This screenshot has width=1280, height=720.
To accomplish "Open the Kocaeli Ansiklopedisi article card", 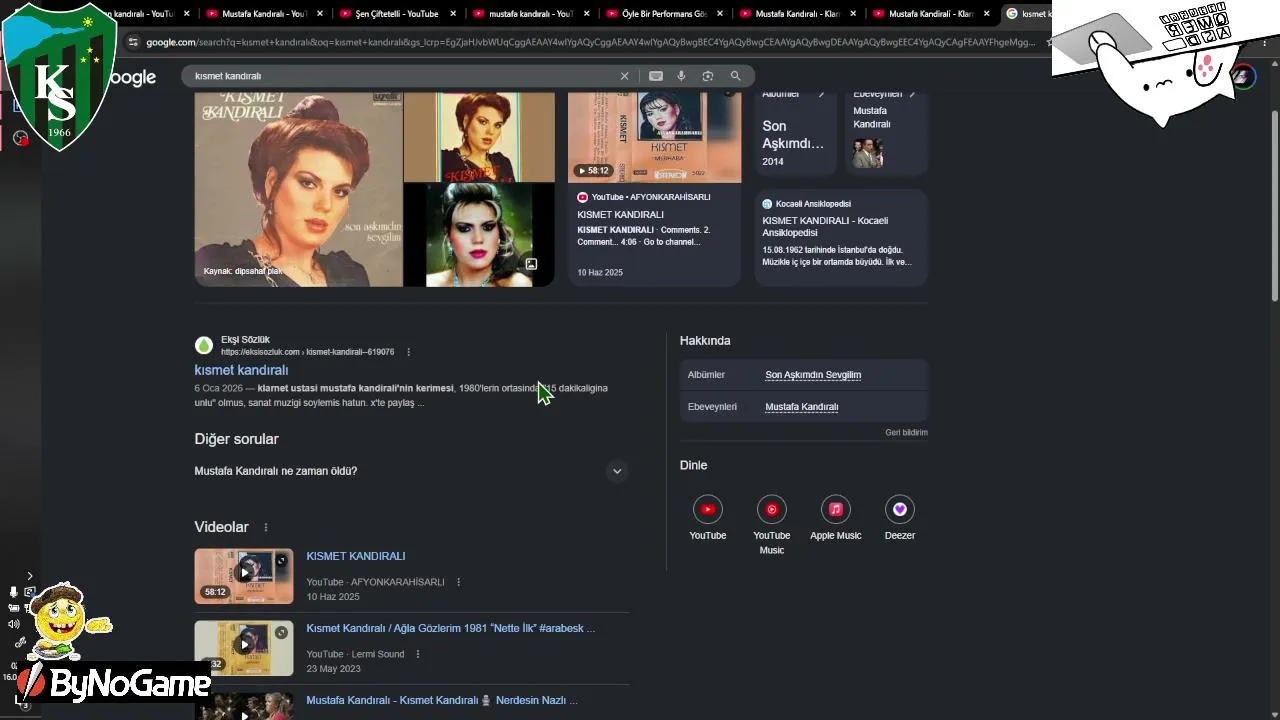I will [x=841, y=238].
